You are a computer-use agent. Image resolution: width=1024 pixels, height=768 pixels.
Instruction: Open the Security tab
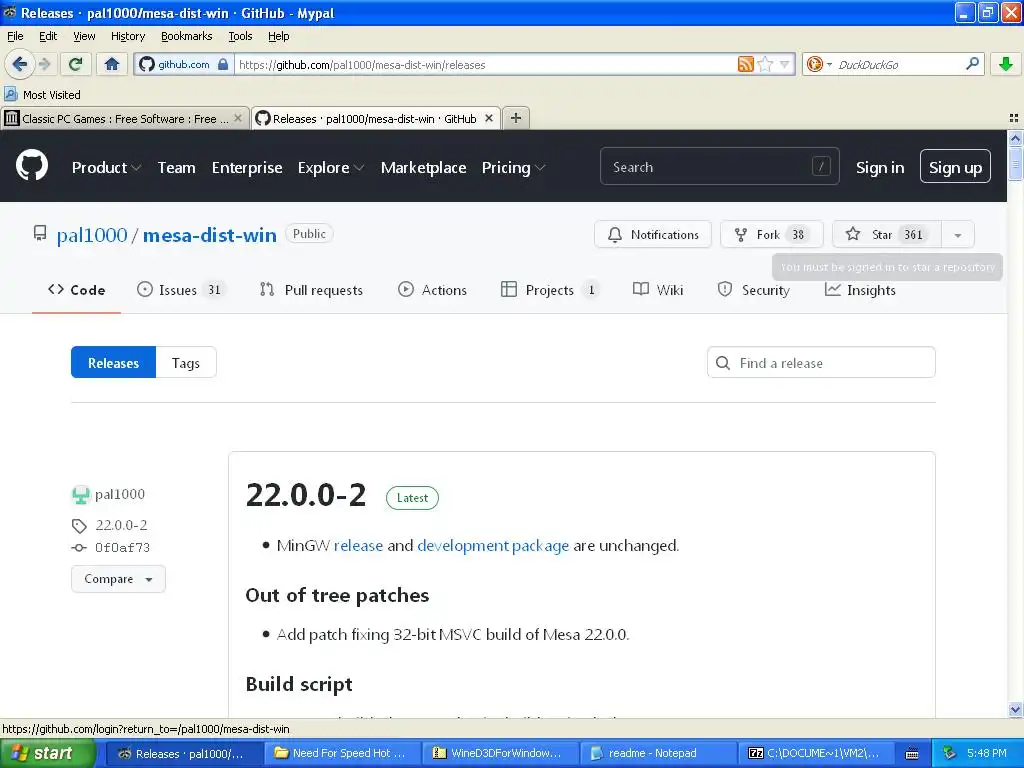tap(753, 290)
